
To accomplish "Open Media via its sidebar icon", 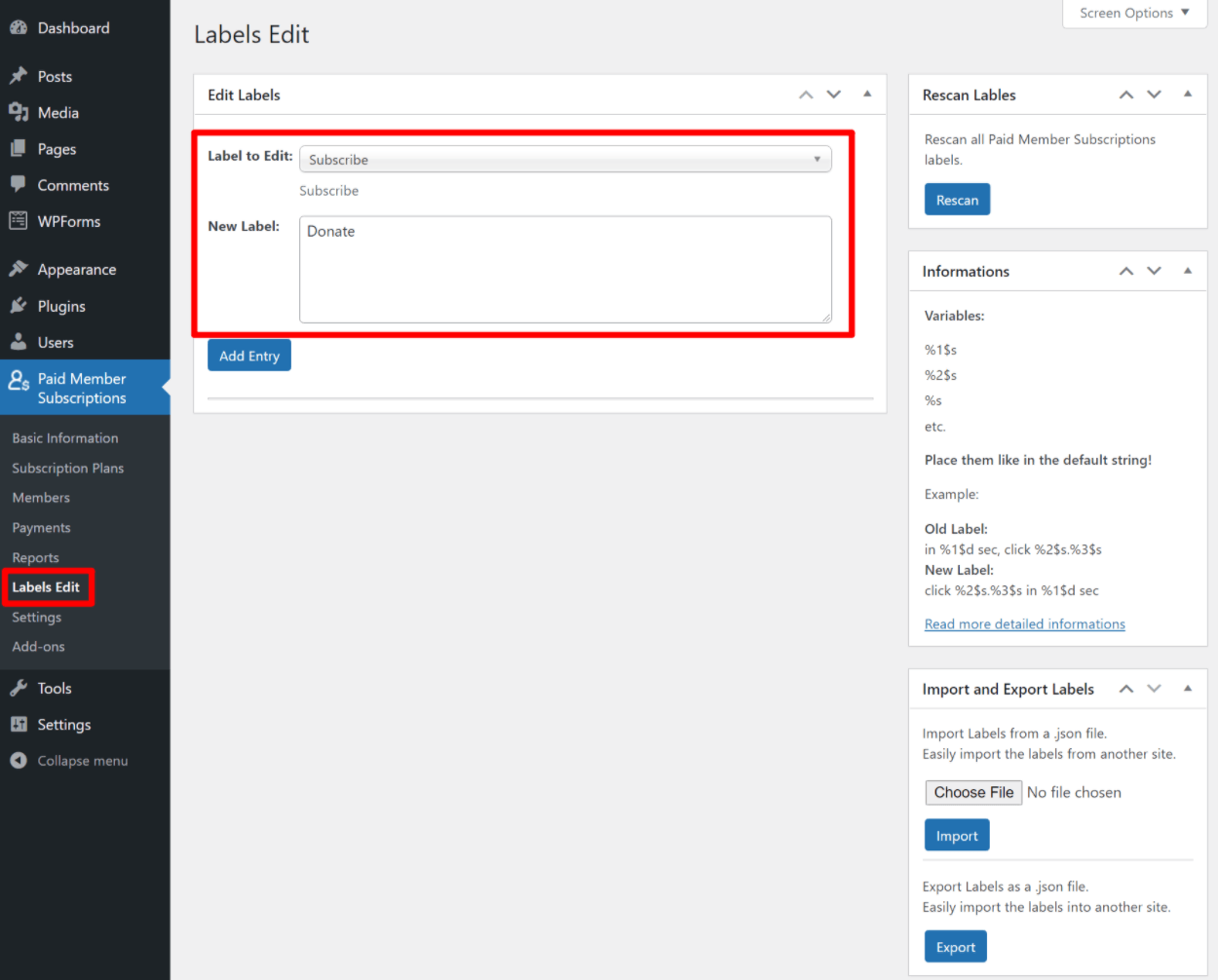I will (19, 112).
